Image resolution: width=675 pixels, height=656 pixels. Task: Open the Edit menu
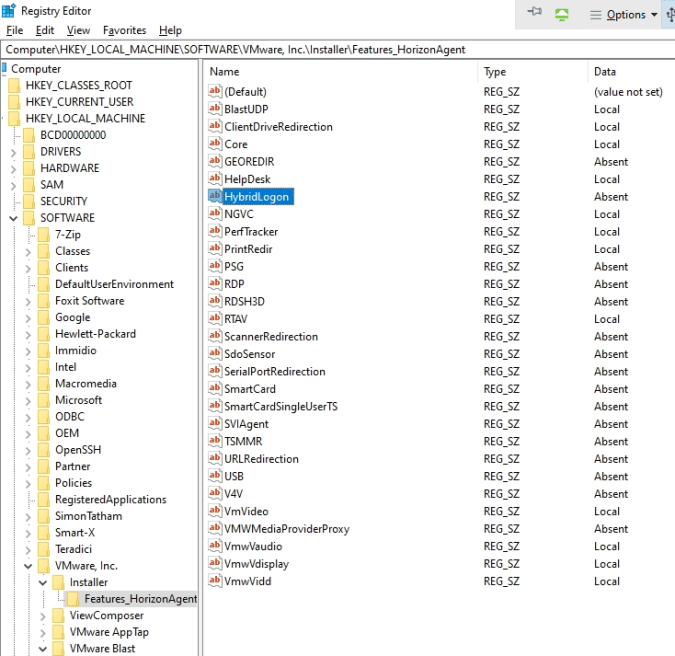(x=45, y=31)
